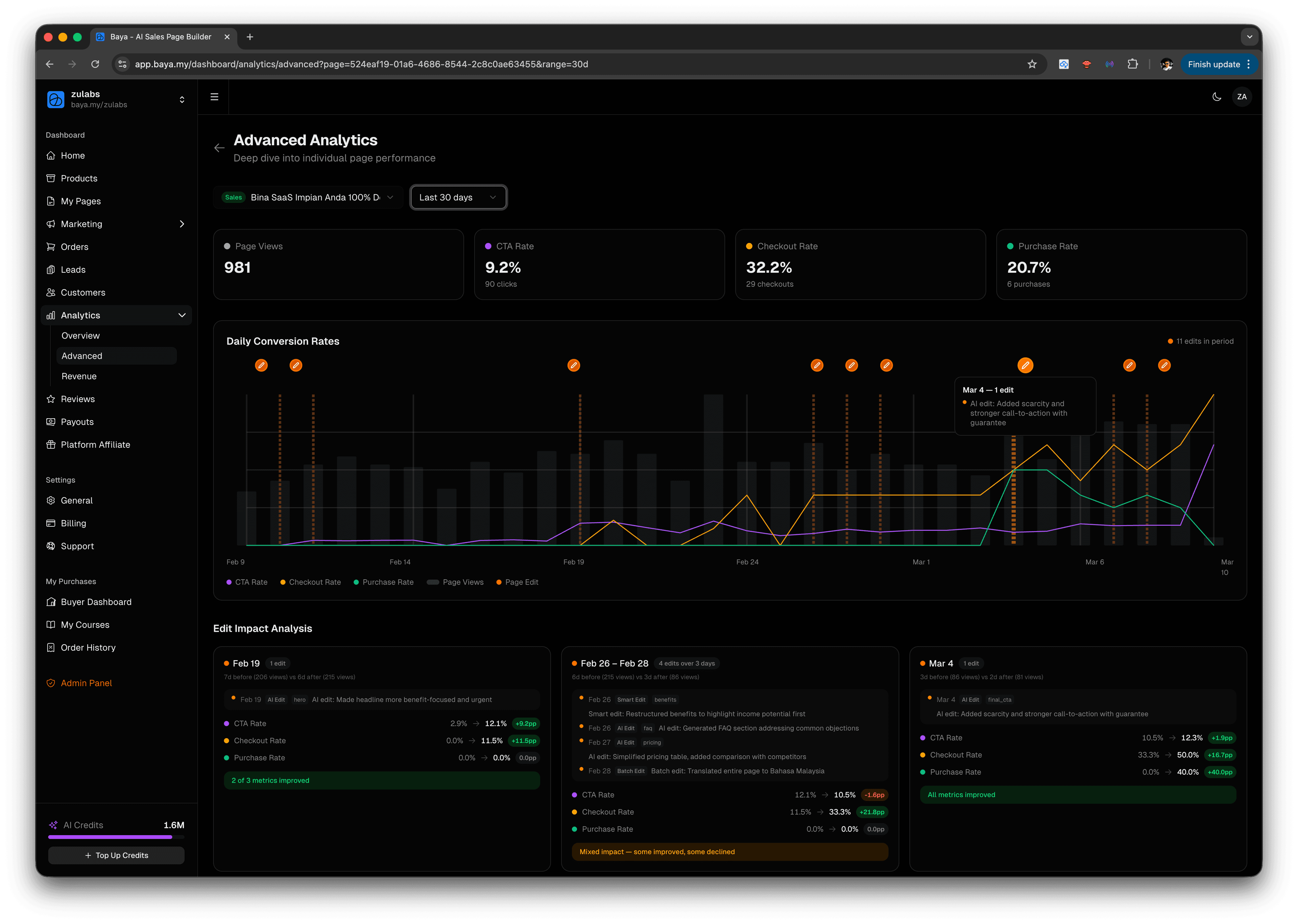The image size is (1298, 924).
Task: Switch to the Revenue analytics tab
Action: pyautogui.click(x=78, y=376)
